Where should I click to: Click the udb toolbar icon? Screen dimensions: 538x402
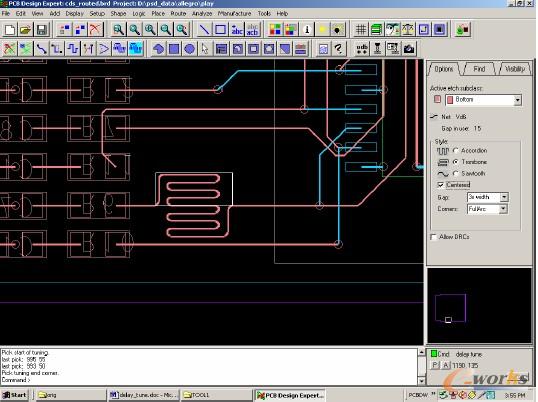coord(362,49)
